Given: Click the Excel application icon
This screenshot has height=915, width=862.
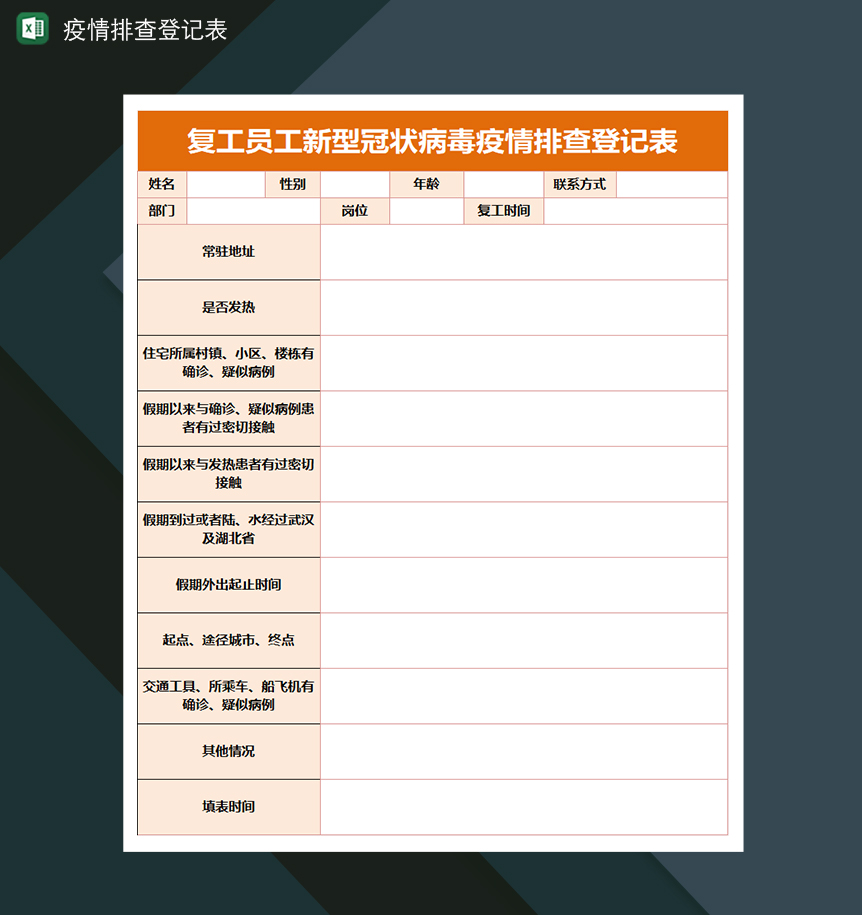Looking at the screenshot, I should (30, 30).
